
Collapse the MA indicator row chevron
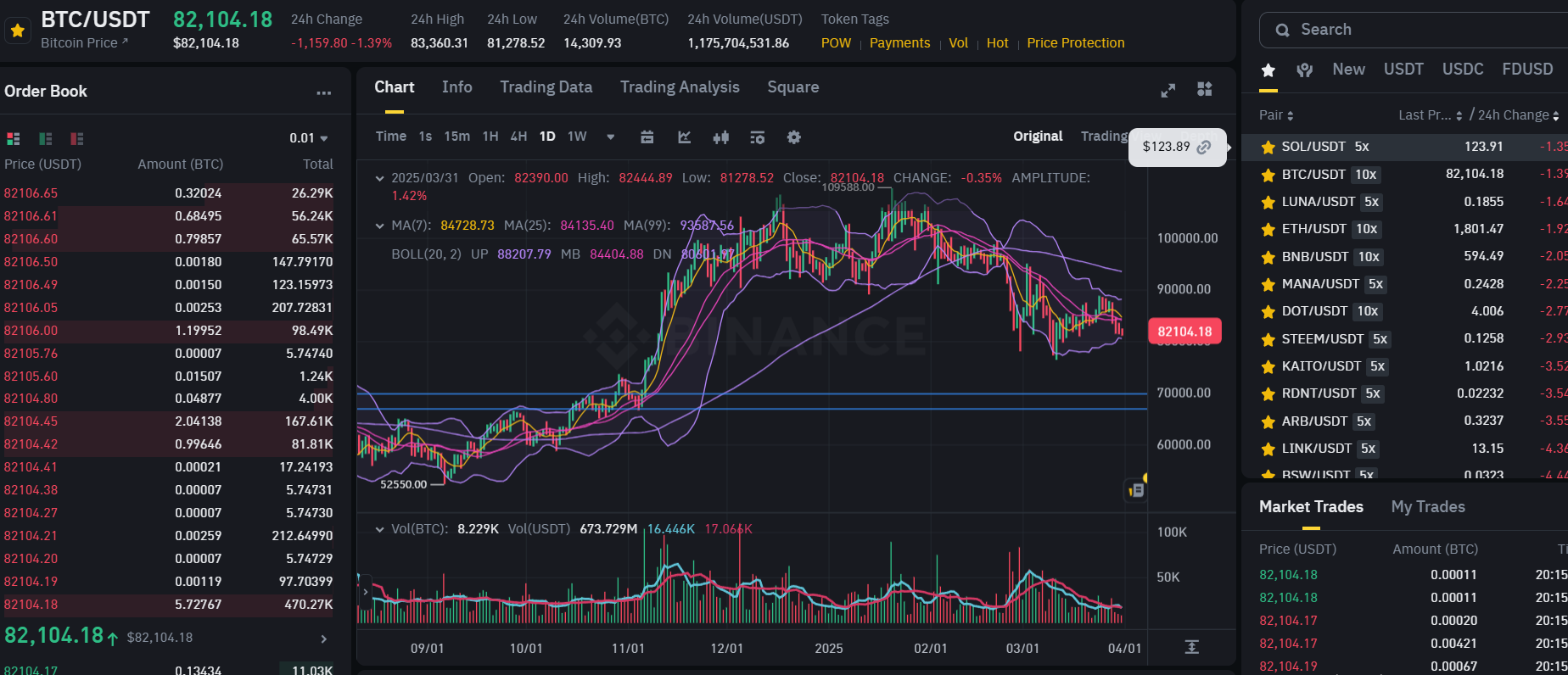pos(379,226)
